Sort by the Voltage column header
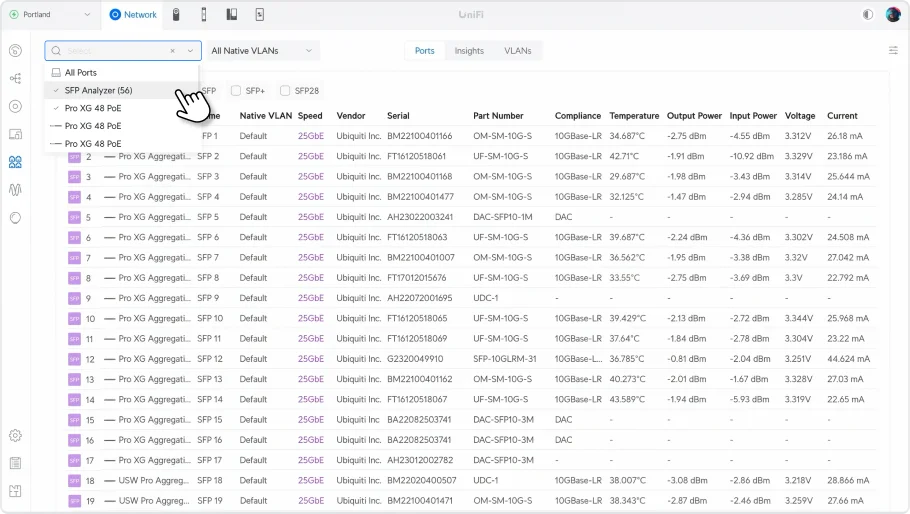 (x=800, y=115)
